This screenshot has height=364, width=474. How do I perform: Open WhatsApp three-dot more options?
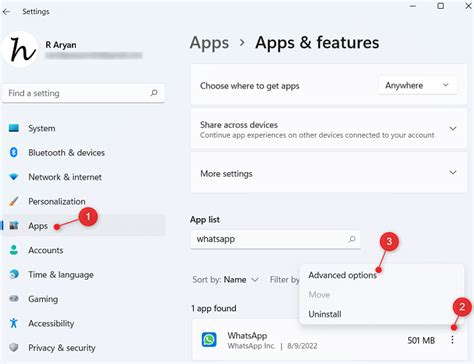coord(452,340)
